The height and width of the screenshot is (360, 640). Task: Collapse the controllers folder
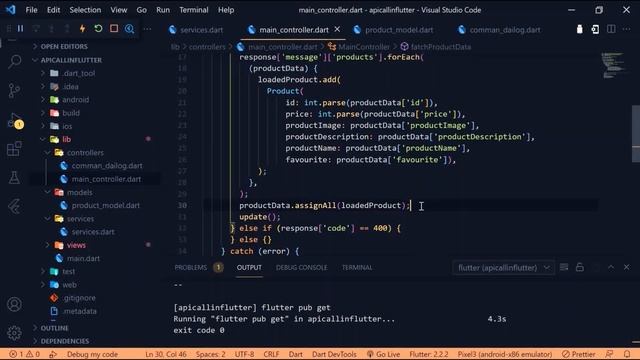coord(85,153)
